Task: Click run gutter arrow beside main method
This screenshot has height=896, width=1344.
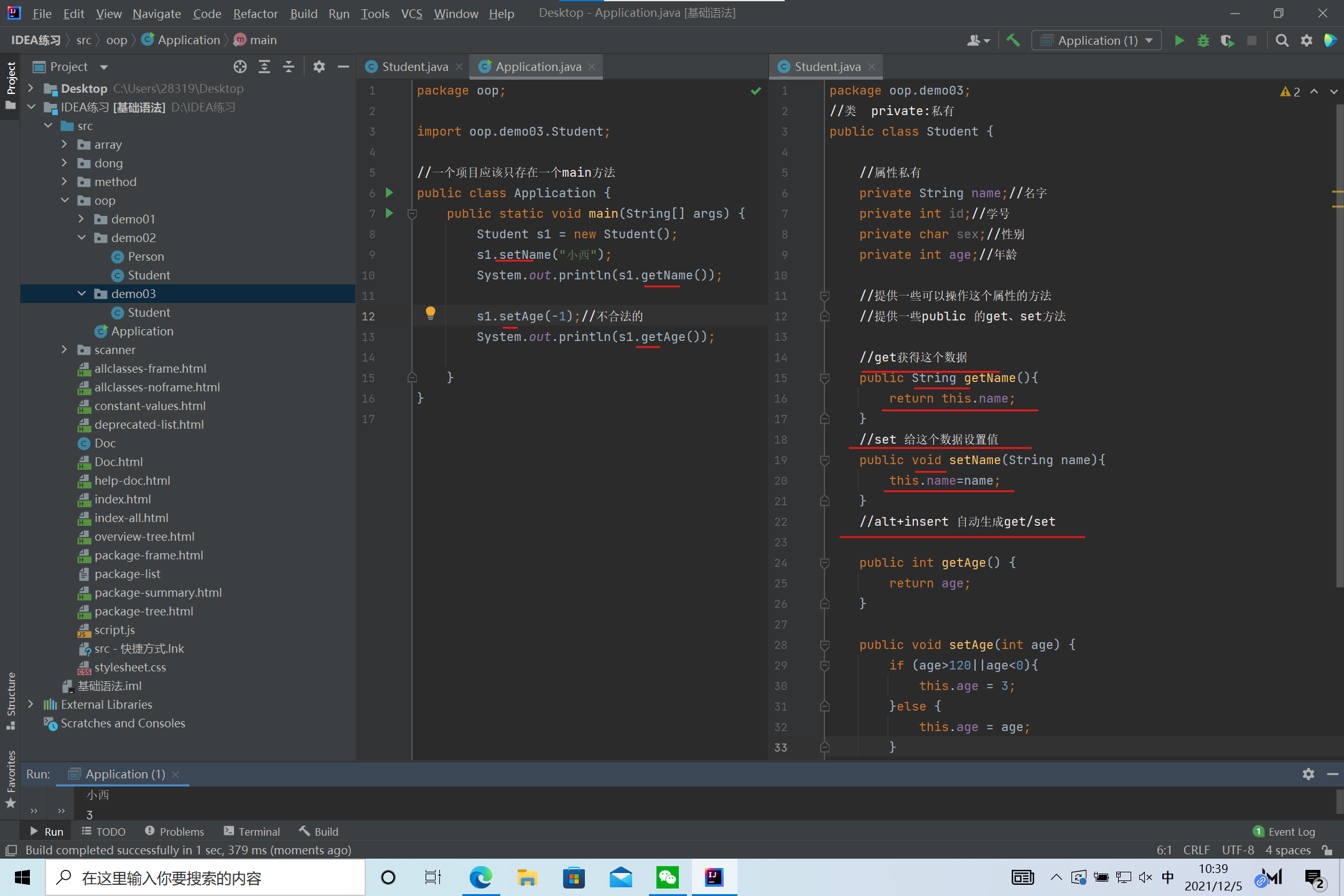Action: point(390,213)
